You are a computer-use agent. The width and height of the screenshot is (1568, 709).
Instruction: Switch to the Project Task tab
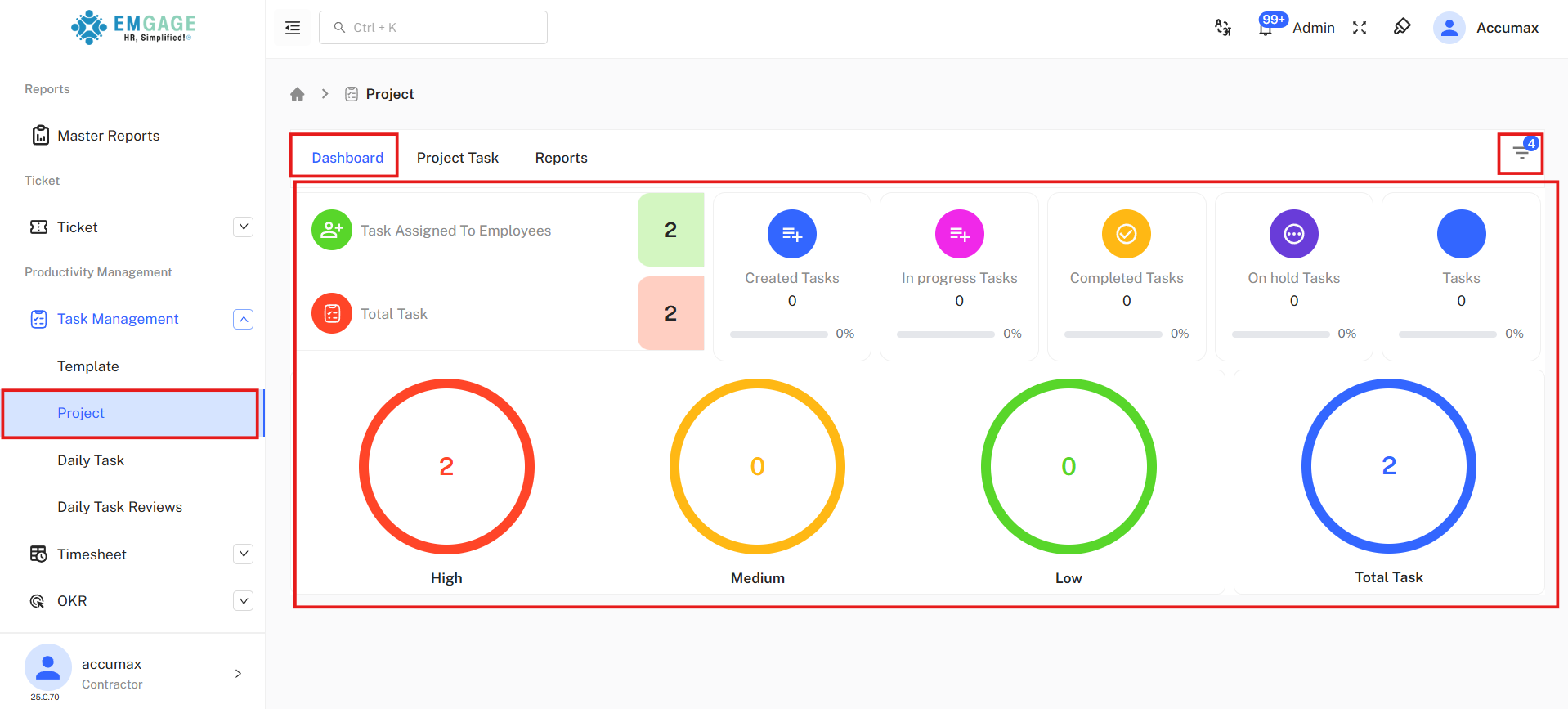pos(457,158)
